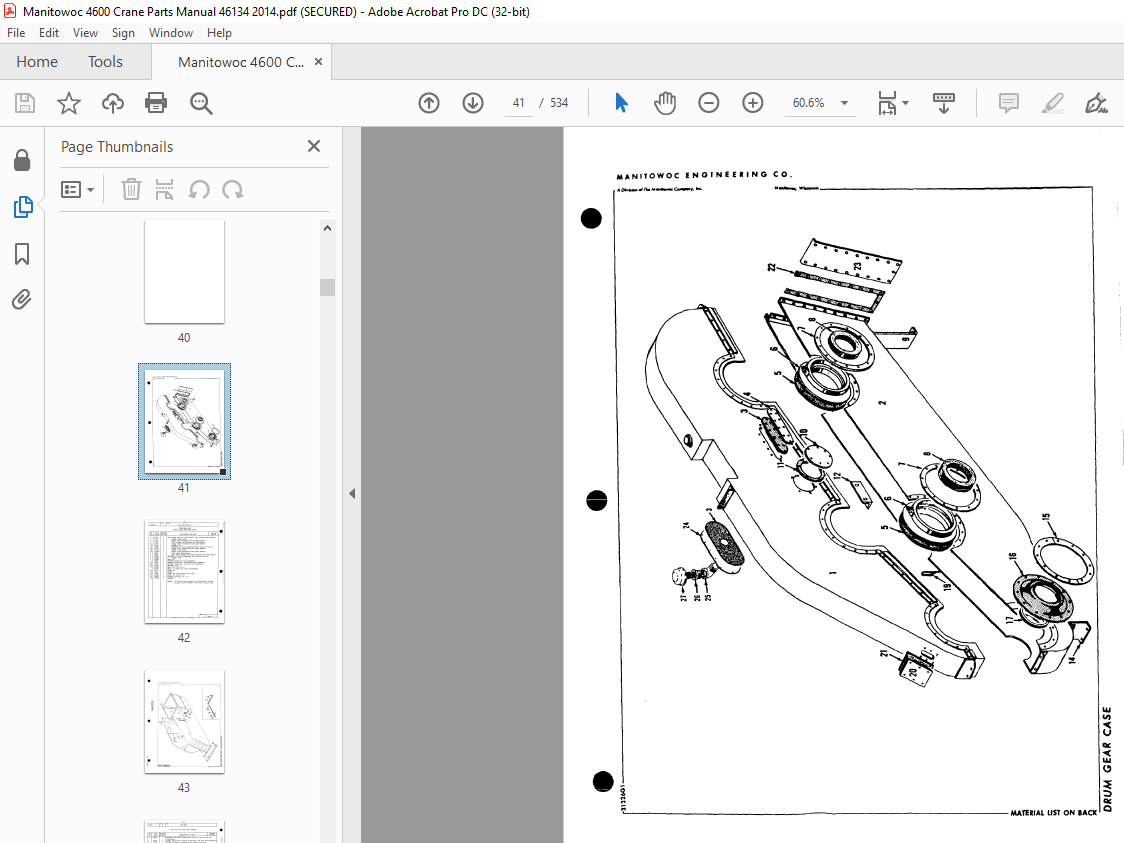Close the Page Thumbnails panel
Image resolution: width=1124 pixels, height=843 pixels.
point(314,146)
